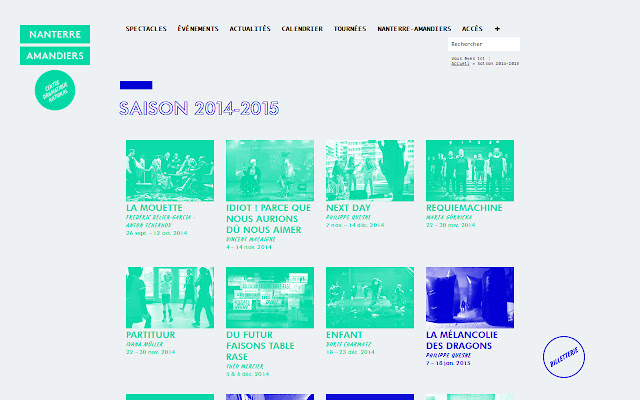Open the Tournées menu item
640x400 pixels.
(350, 29)
